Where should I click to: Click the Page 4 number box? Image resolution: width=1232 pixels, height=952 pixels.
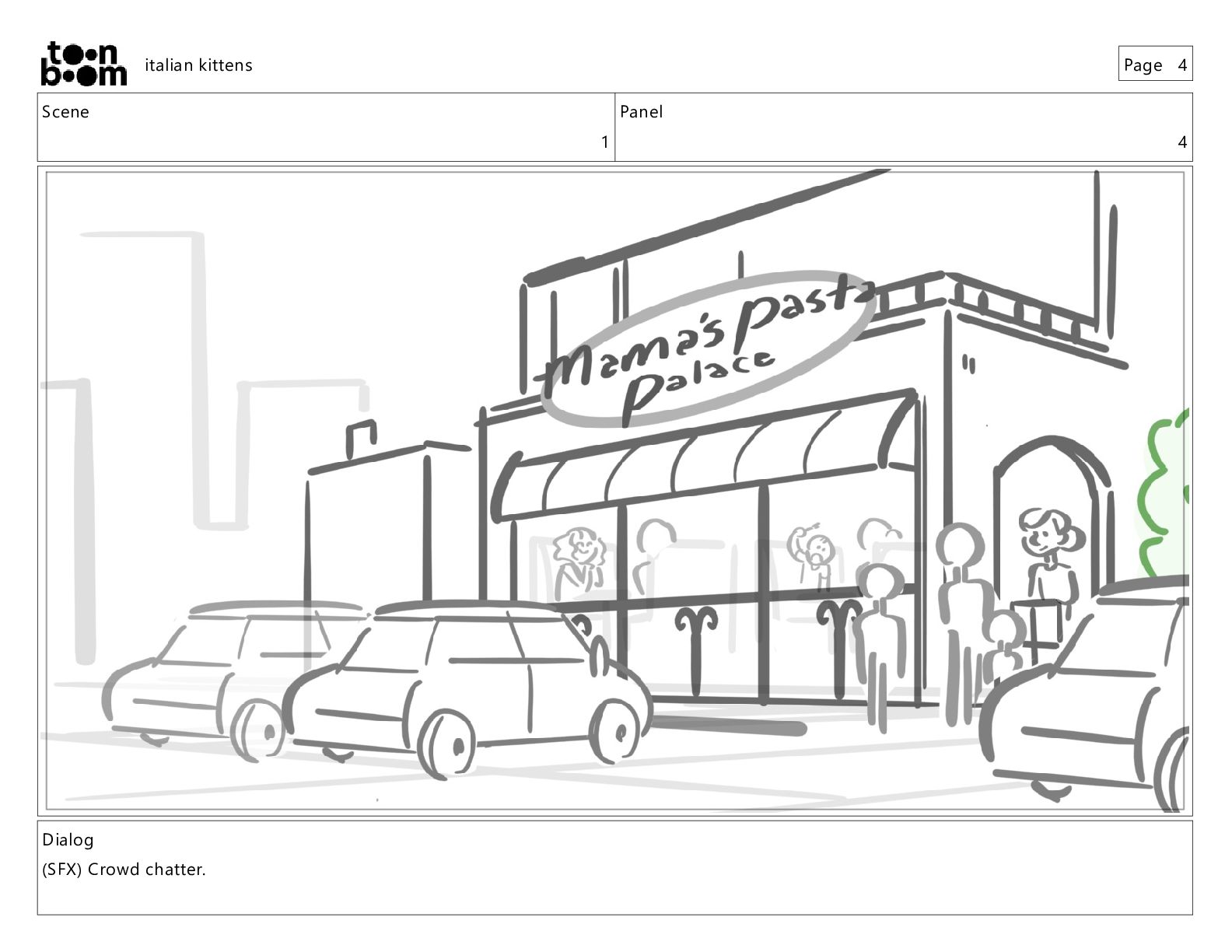[1155, 64]
